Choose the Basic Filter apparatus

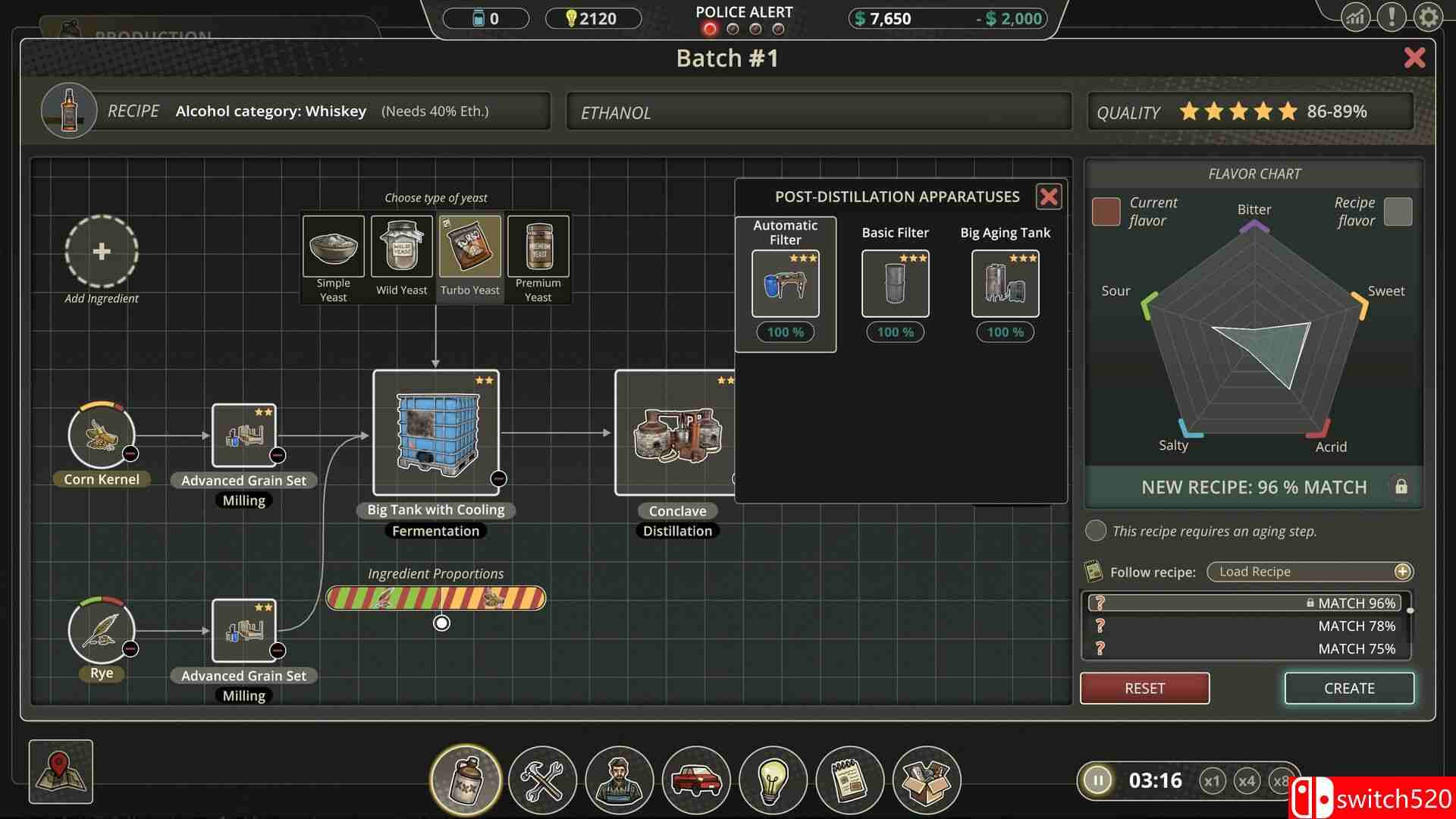pyautogui.click(x=896, y=284)
